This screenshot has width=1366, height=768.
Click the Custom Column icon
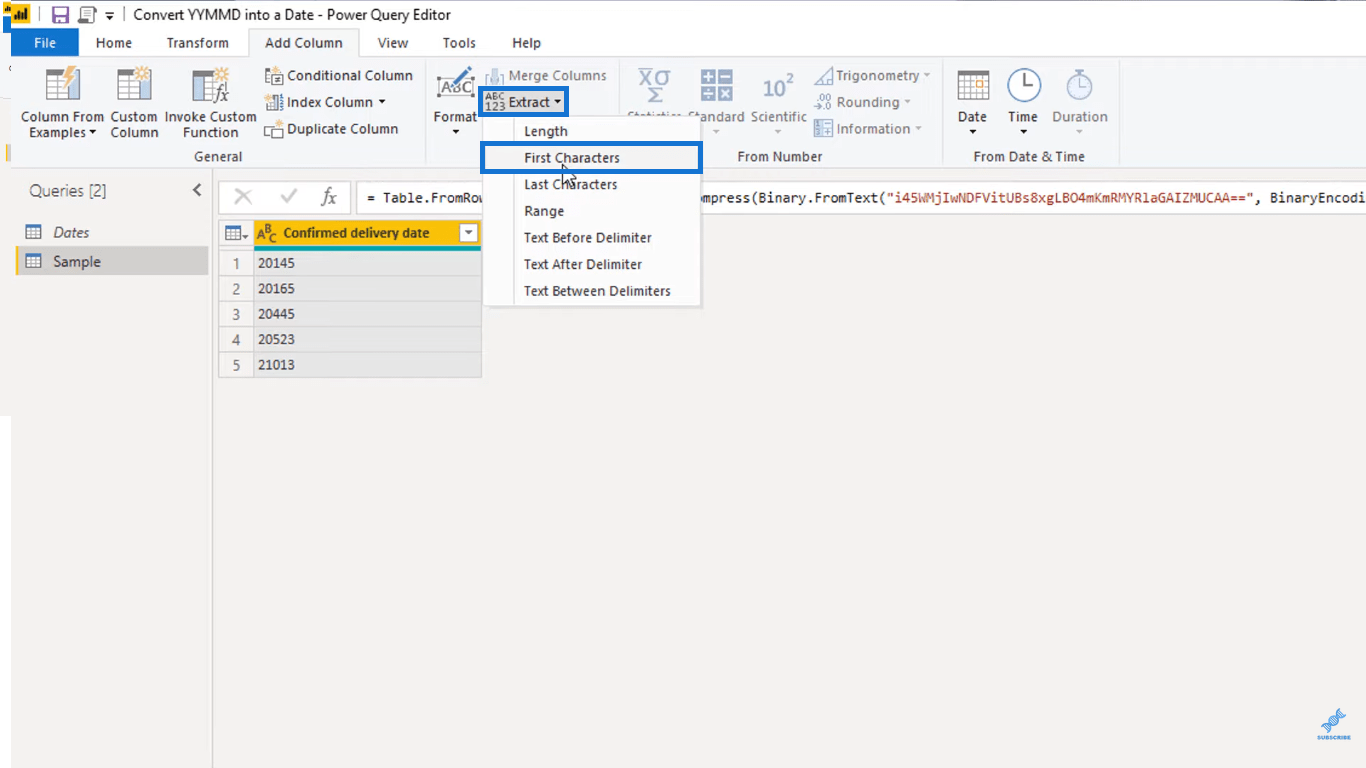[x=134, y=86]
